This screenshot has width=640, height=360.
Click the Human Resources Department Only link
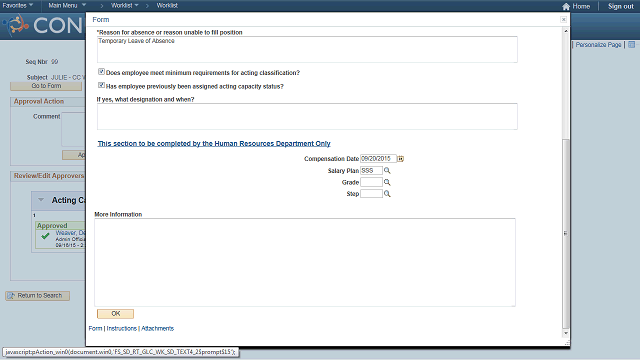pyautogui.click(x=214, y=144)
